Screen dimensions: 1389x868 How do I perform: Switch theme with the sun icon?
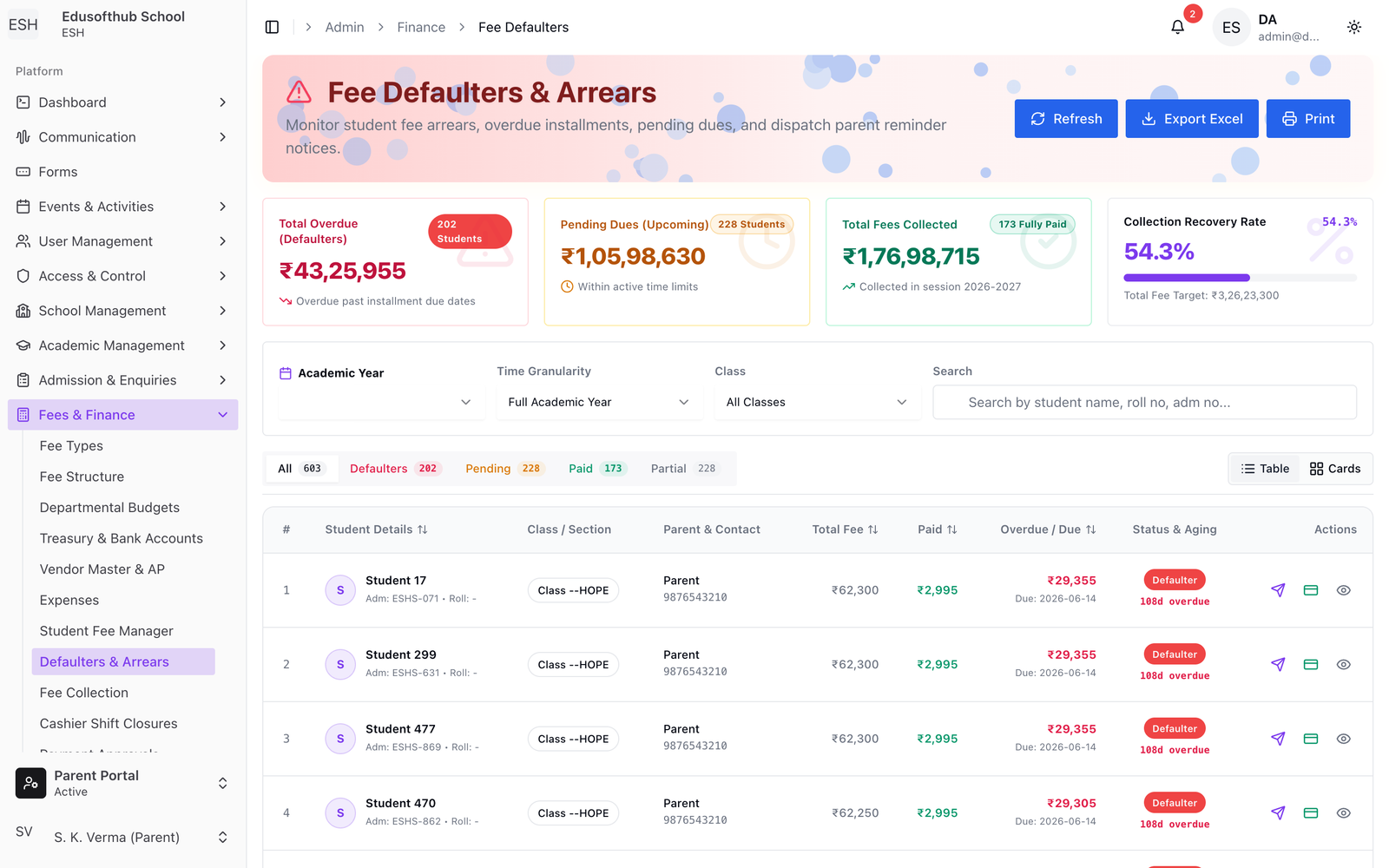tap(1353, 27)
